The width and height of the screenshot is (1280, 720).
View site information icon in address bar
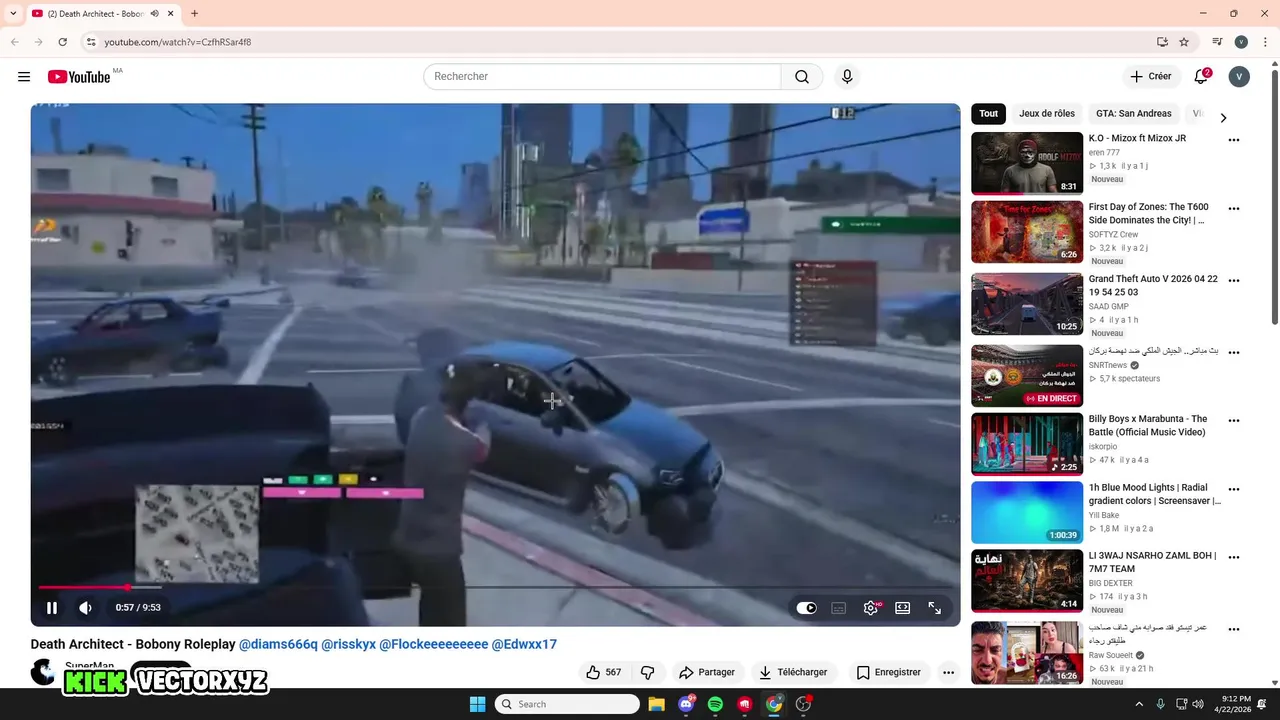point(91,42)
